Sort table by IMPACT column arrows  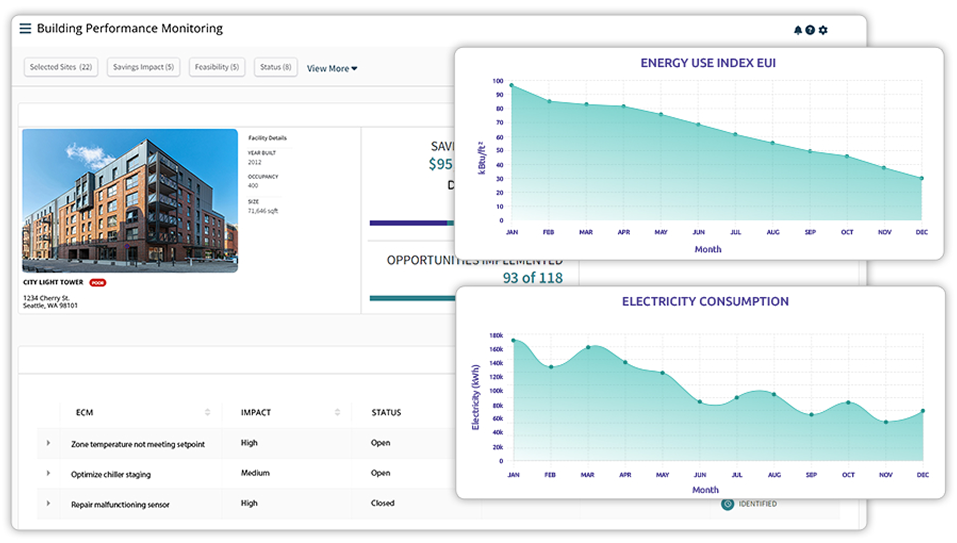point(338,412)
